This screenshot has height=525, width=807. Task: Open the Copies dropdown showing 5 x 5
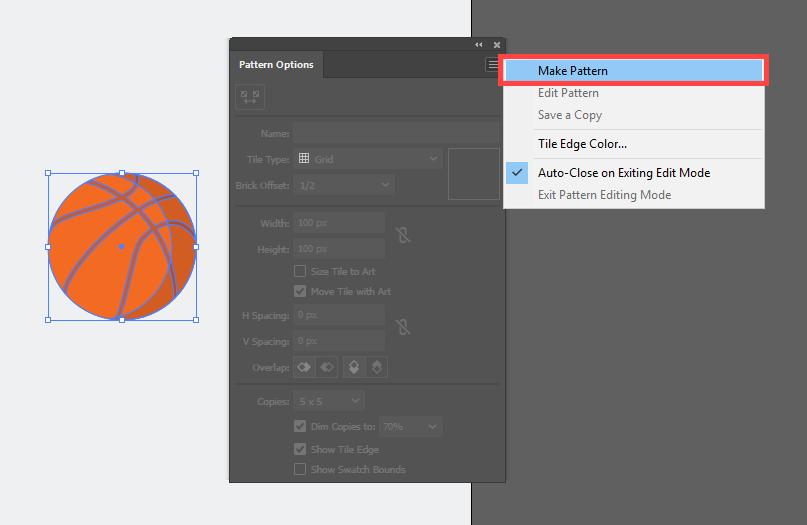(319, 401)
